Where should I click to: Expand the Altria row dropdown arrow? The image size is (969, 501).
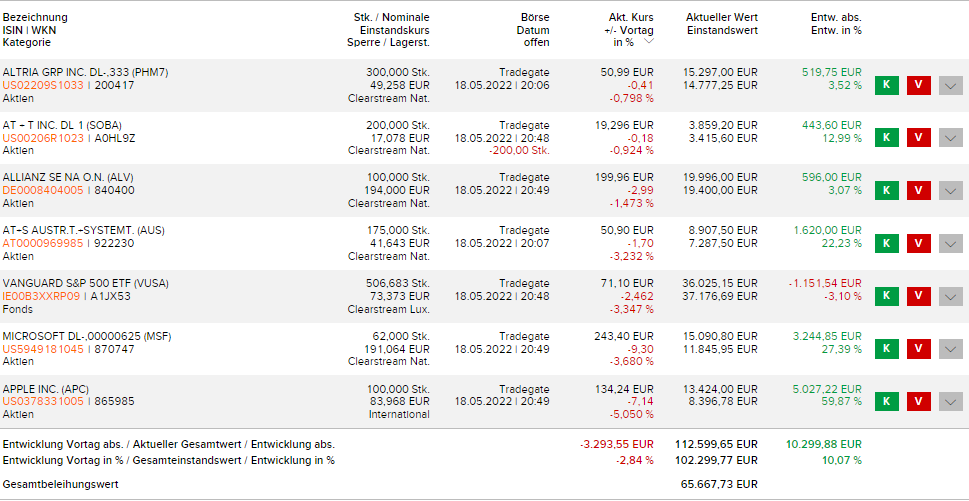point(951,85)
